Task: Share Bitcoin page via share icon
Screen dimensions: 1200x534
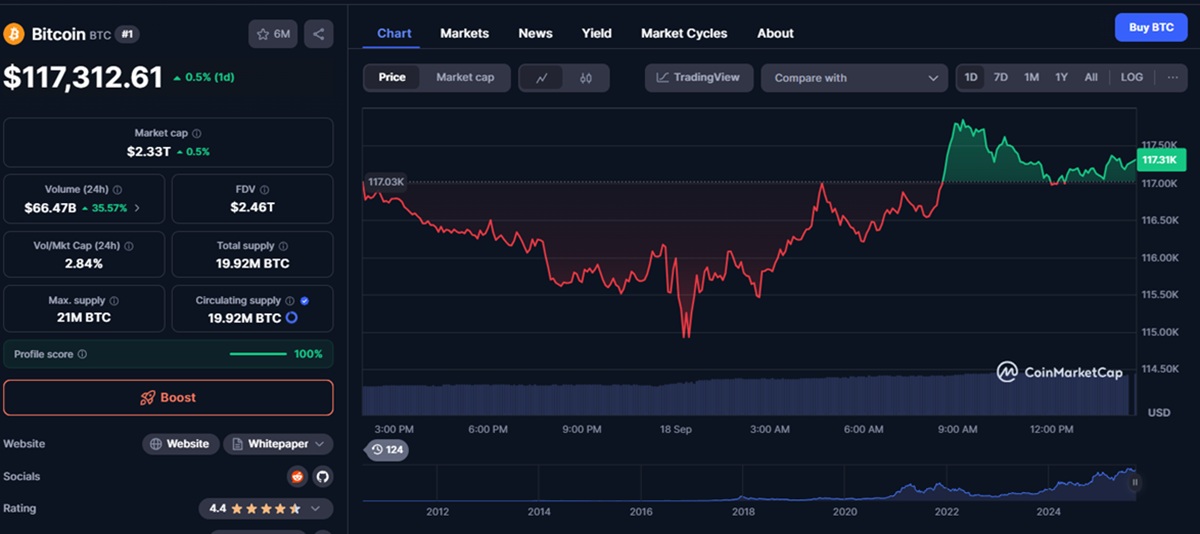Action: tap(318, 34)
